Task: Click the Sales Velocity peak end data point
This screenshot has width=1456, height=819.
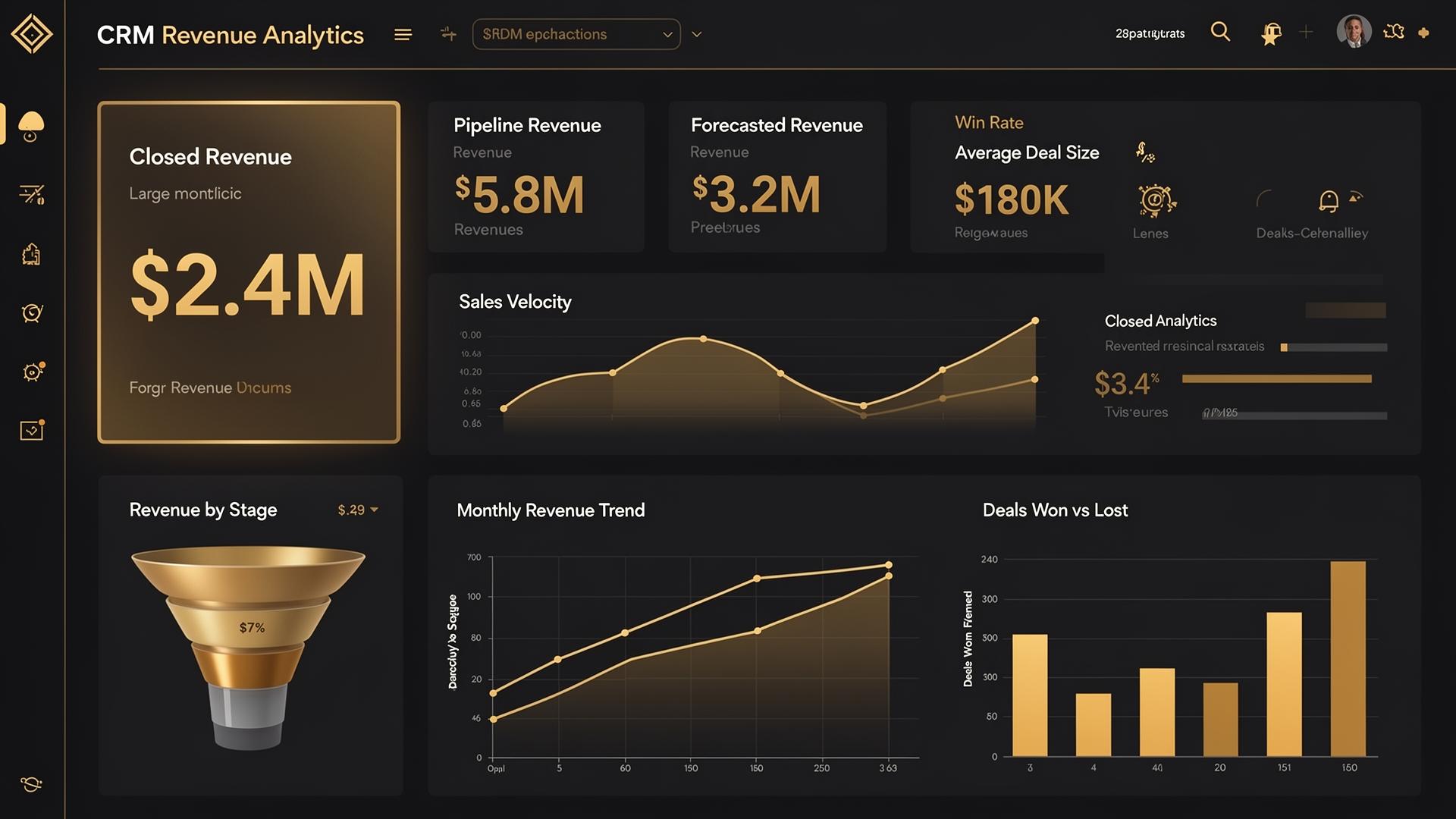Action: 1035,321
